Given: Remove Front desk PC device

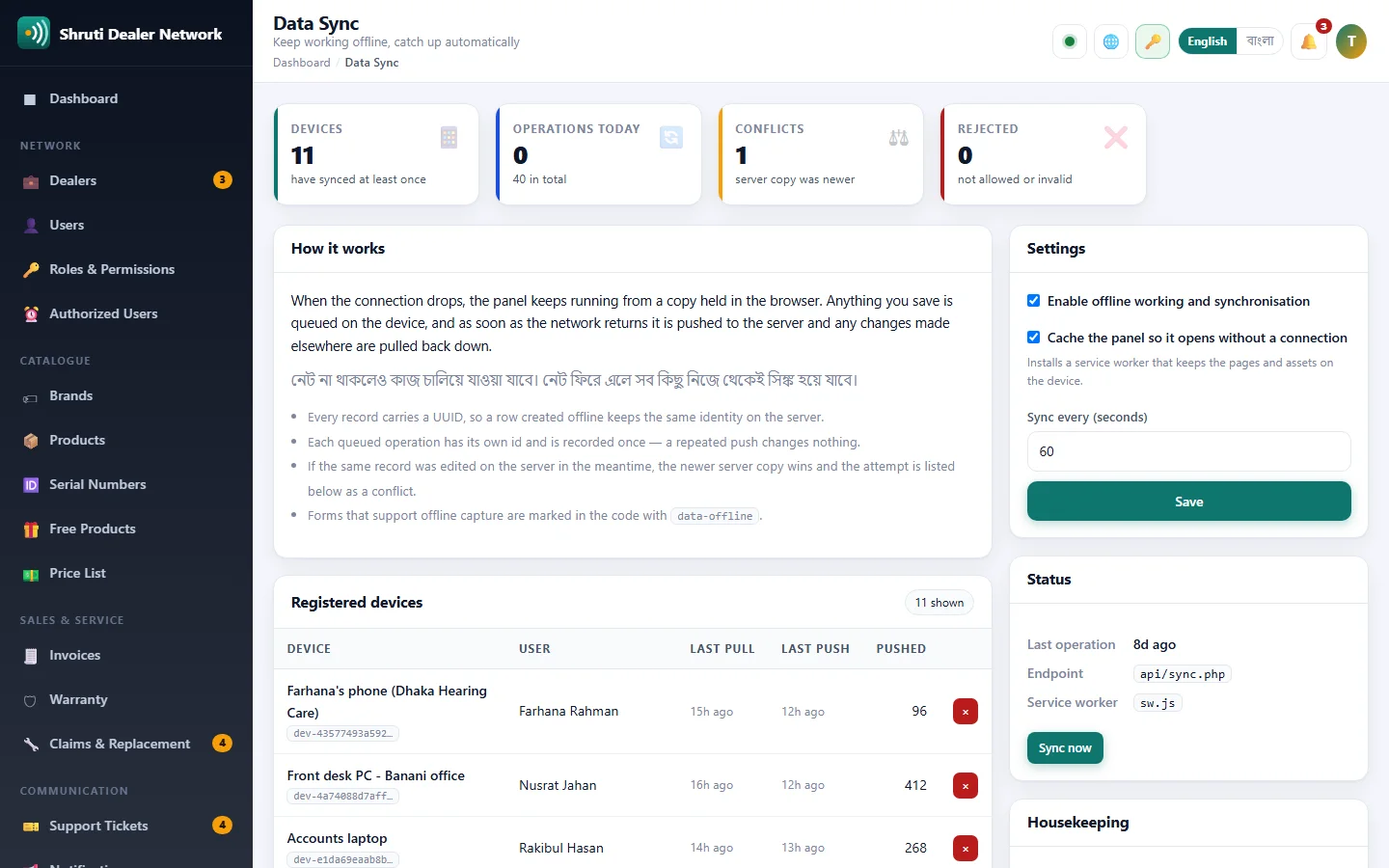Looking at the screenshot, I should 966,786.
